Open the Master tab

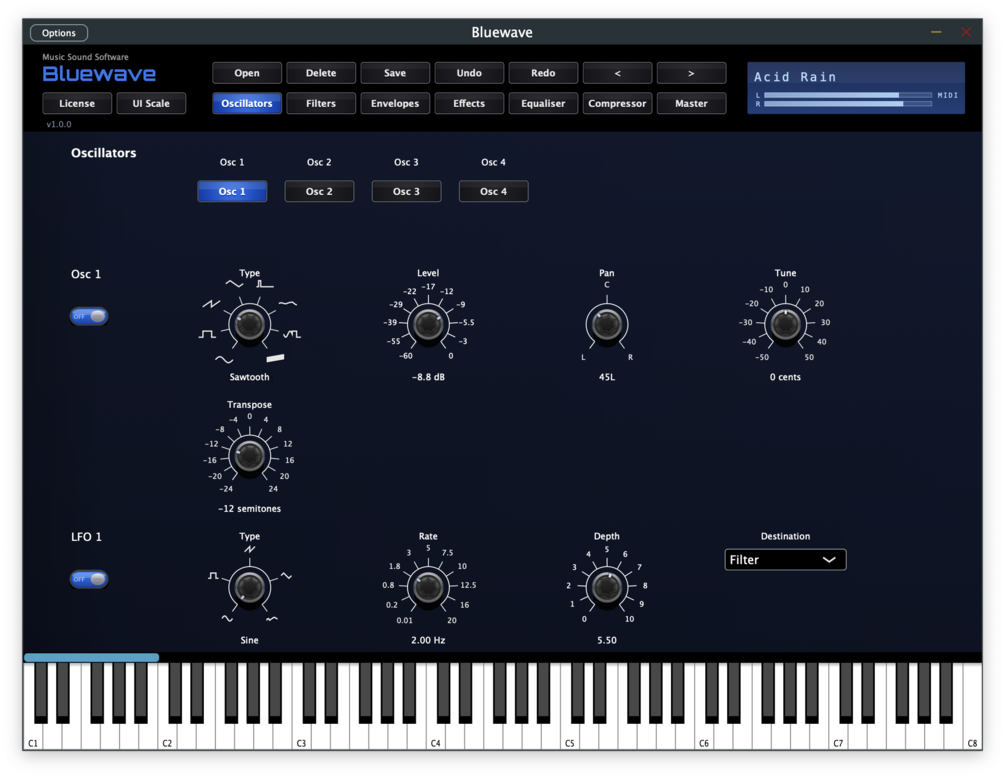(691, 103)
